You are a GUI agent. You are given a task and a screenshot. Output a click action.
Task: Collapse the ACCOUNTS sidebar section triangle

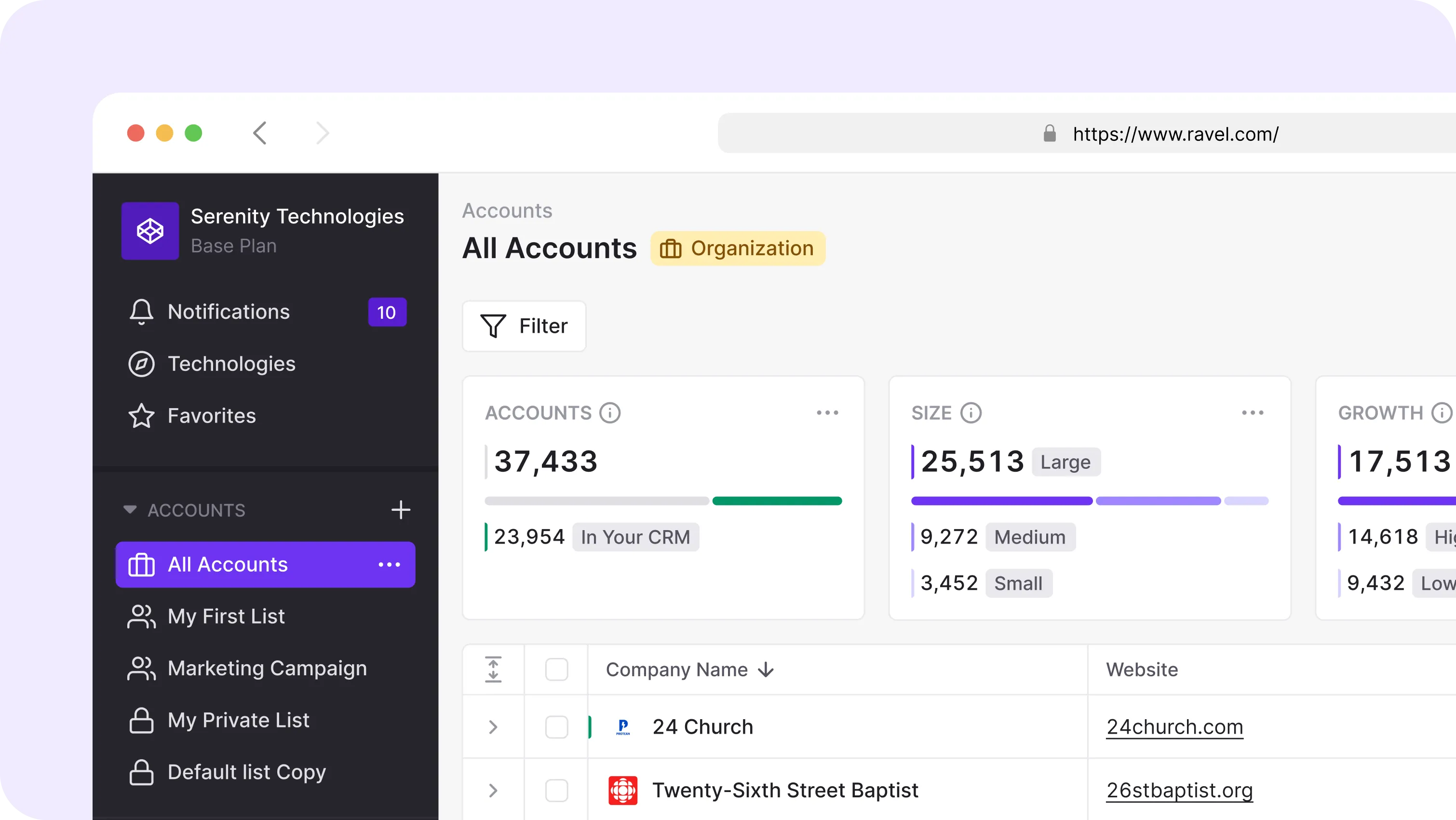point(130,509)
